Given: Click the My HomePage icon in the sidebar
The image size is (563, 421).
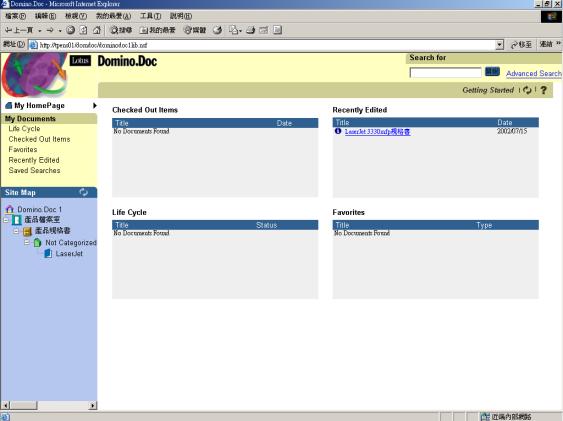Looking at the screenshot, I should 9,106.
